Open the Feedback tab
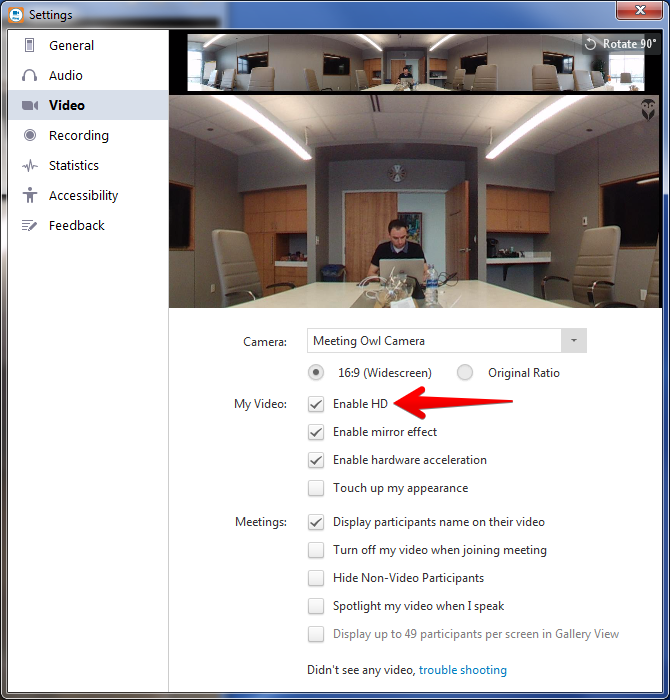 [x=88, y=225]
